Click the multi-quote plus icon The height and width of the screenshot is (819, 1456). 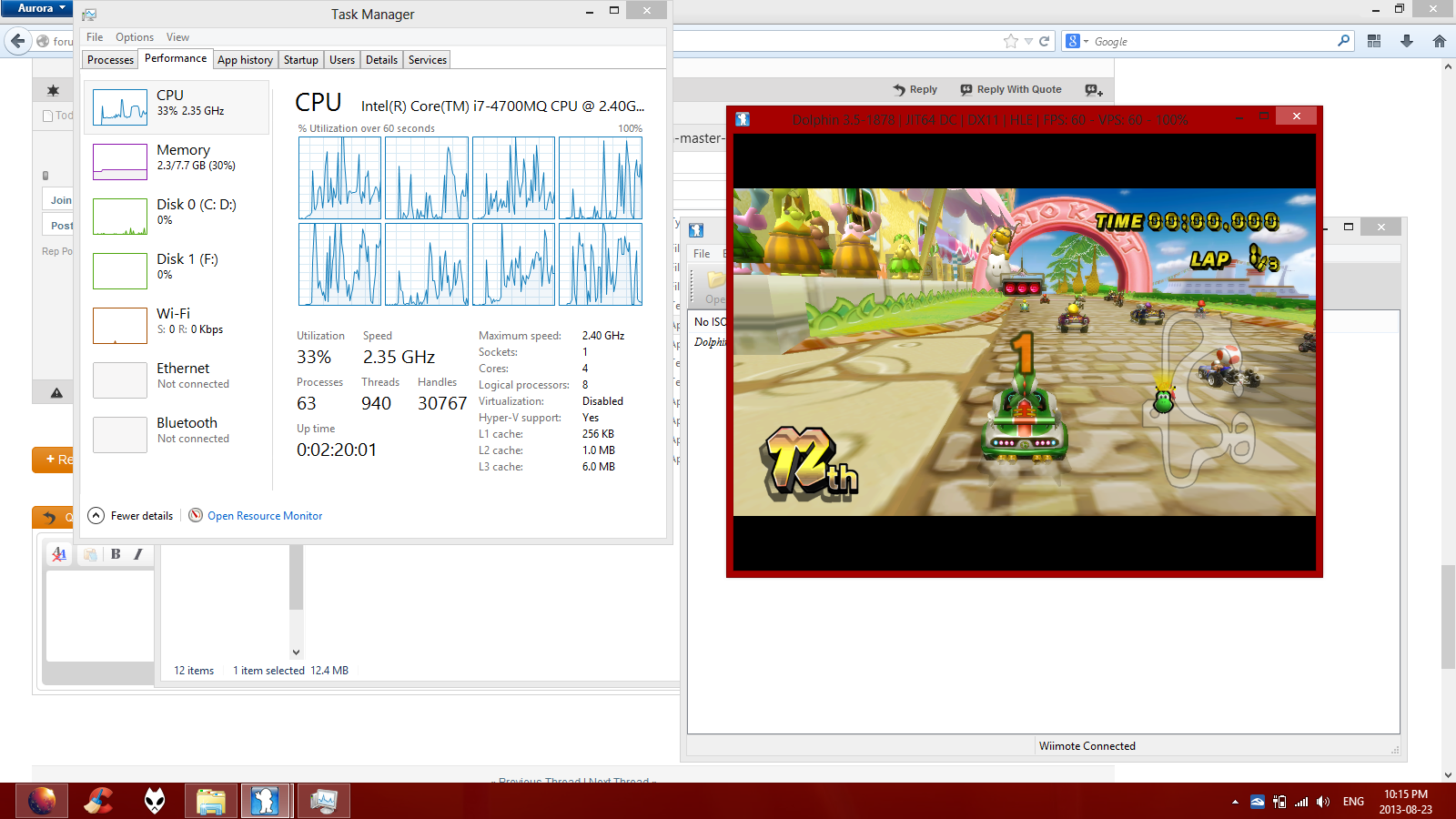[x=1094, y=89]
